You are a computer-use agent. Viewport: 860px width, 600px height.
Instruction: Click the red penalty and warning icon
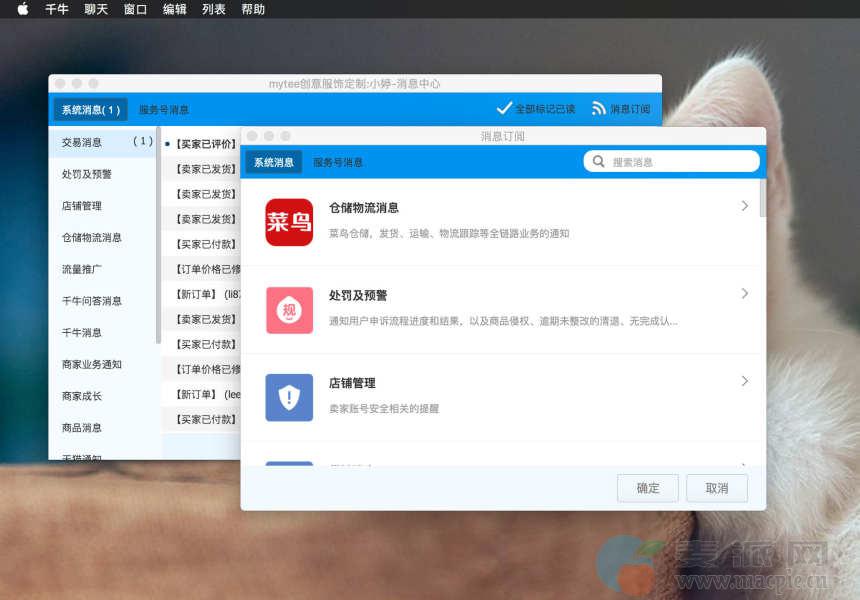click(x=289, y=310)
